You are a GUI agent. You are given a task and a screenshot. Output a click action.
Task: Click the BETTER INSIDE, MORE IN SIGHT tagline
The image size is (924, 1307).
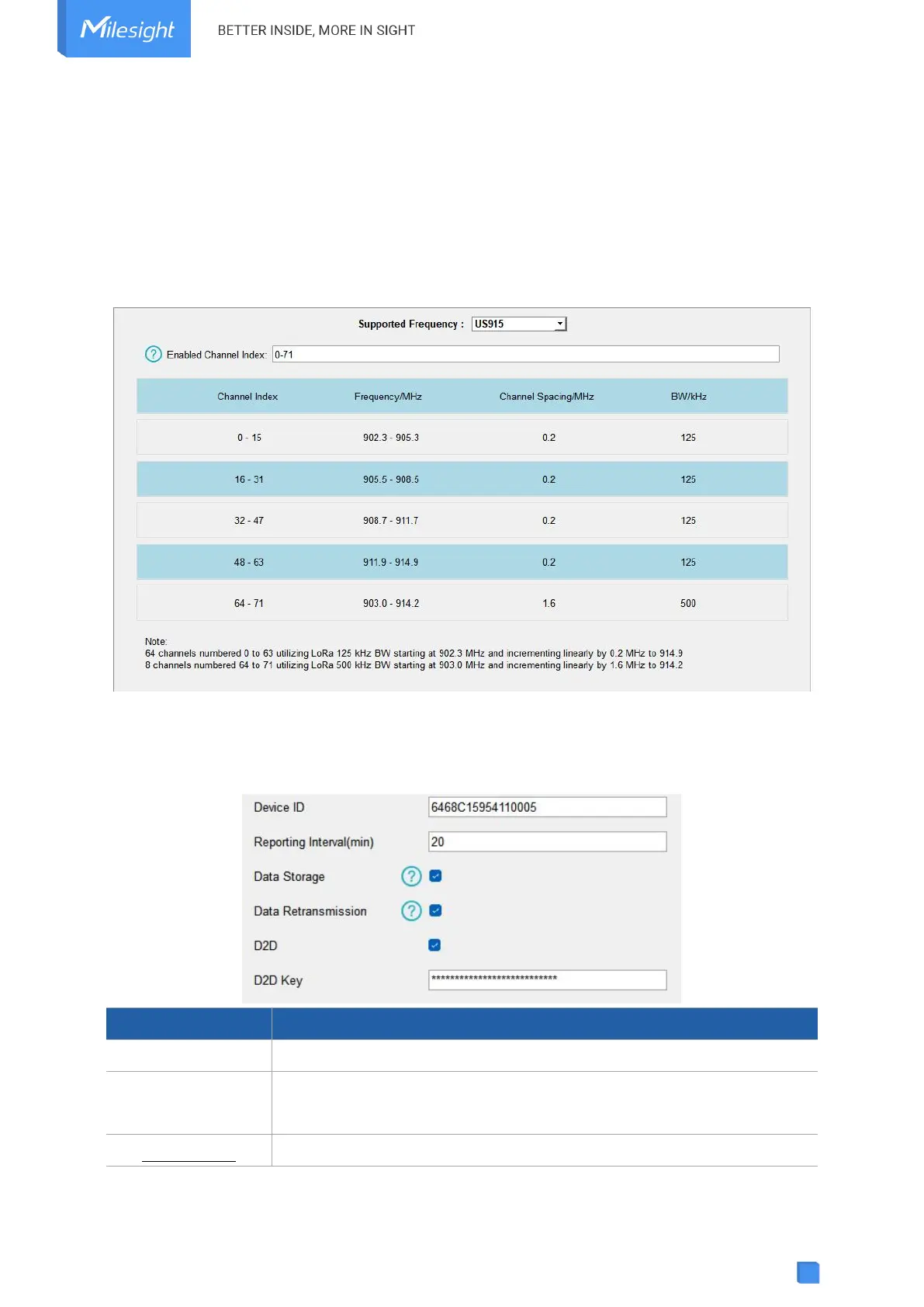click(317, 30)
